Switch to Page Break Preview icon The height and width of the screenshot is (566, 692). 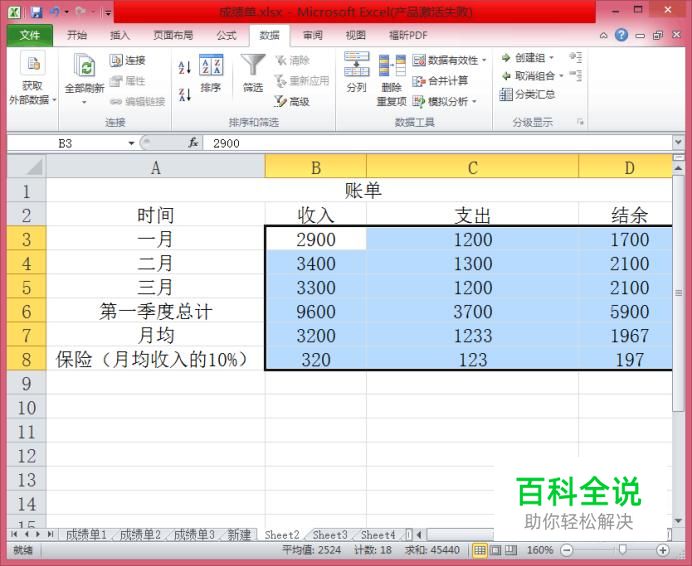[x=511, y=550]
